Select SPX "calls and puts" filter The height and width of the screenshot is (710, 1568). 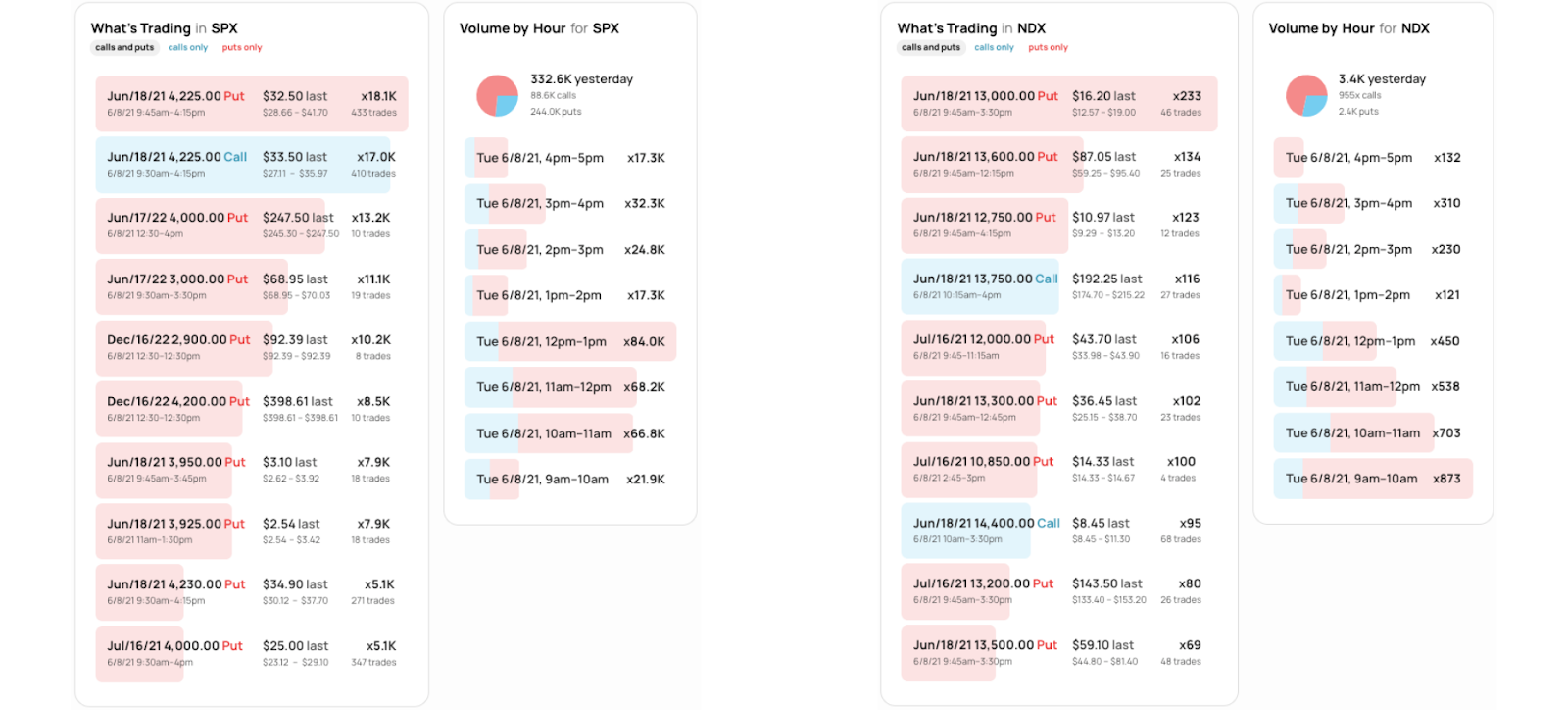click(x=124, y=47)
